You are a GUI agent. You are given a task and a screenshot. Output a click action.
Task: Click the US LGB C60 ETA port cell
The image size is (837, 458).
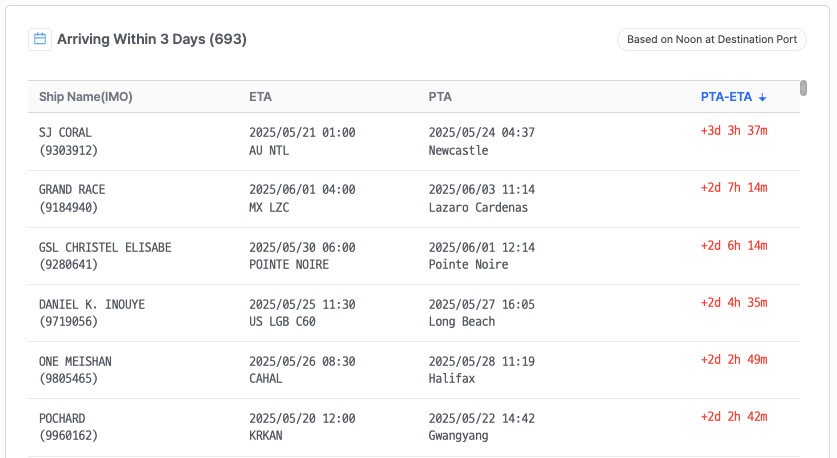click(x=282, y=321)
